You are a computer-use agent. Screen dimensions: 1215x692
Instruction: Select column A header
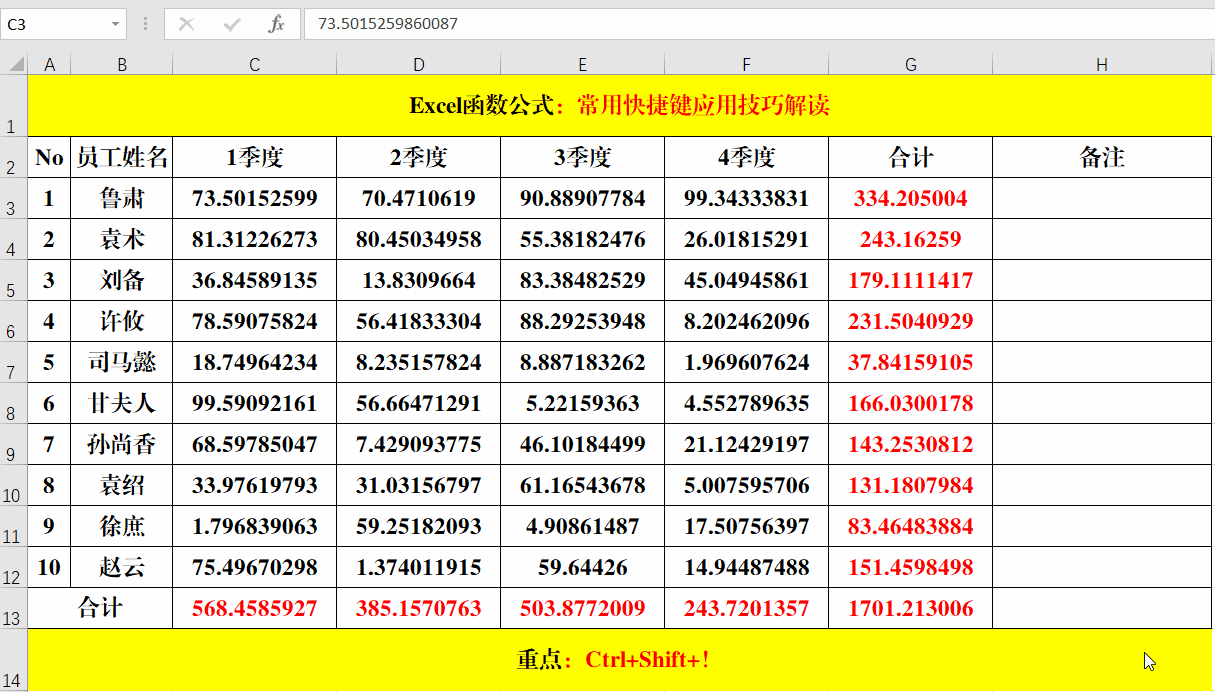pos(49,65)
